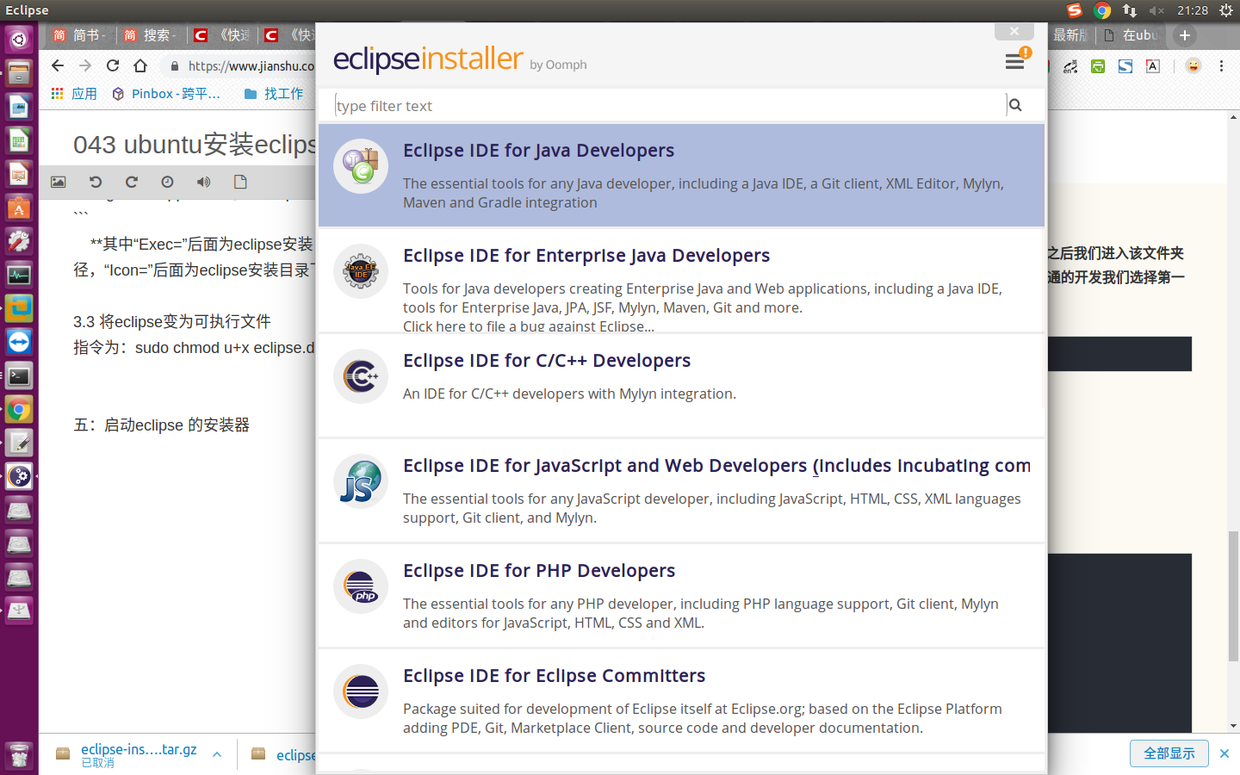
Task: Switch to the 最新版 Chrome tab
Action: pyautogui.click(x=1071, y=35)
